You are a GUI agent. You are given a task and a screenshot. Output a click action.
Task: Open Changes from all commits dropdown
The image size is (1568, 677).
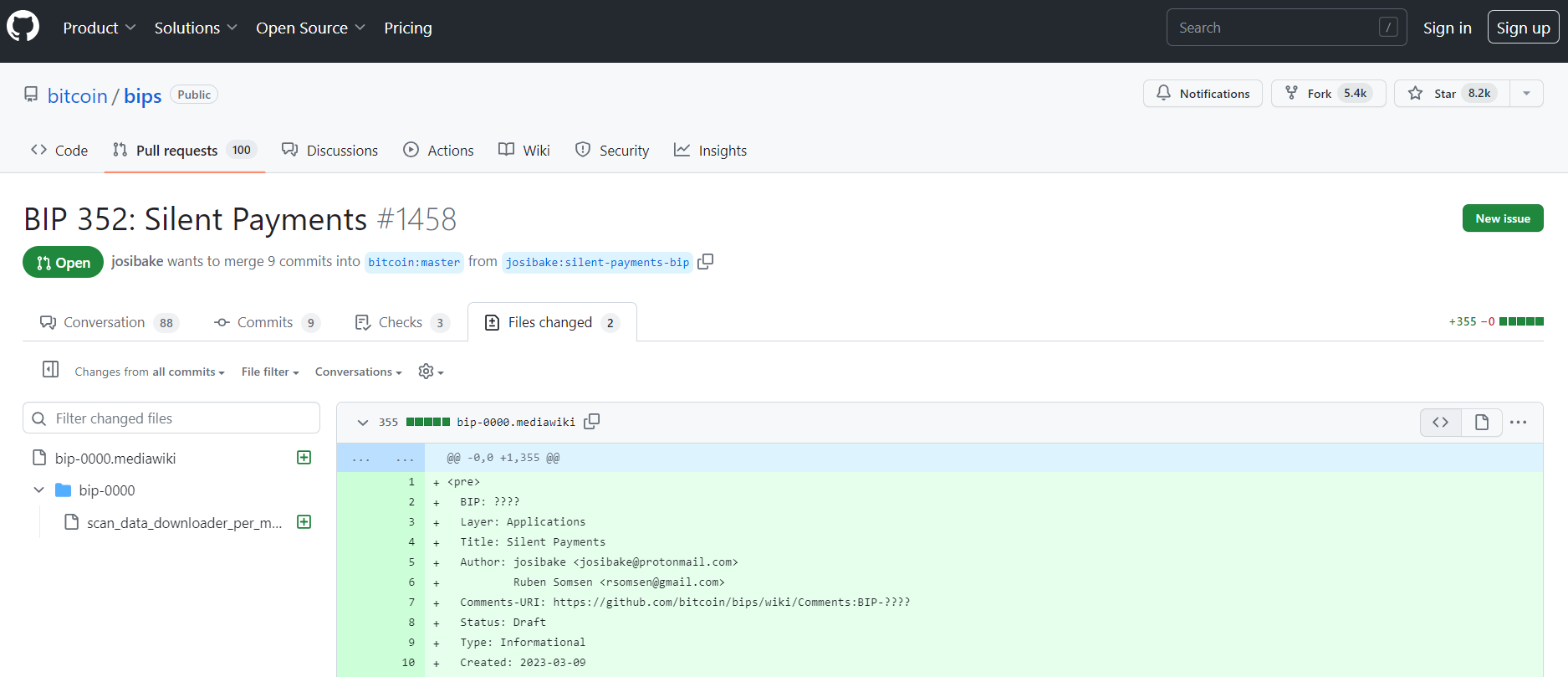(x=150, y=372)
